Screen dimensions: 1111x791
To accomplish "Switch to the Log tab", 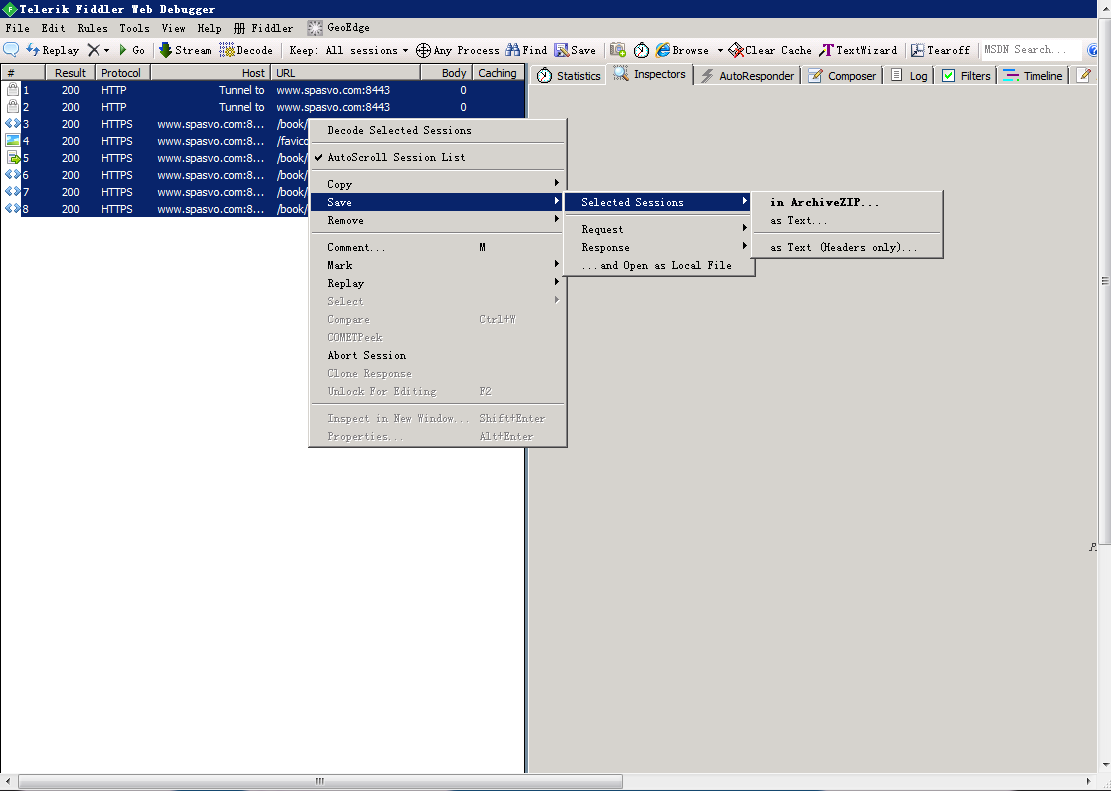I will click(909, 76).
